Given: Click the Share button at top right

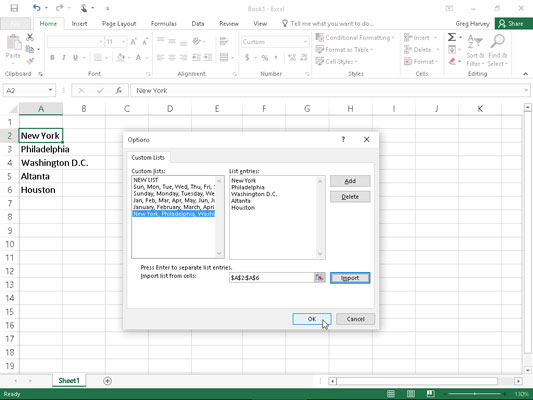Looking at the screenshot, I should (511, 24).
